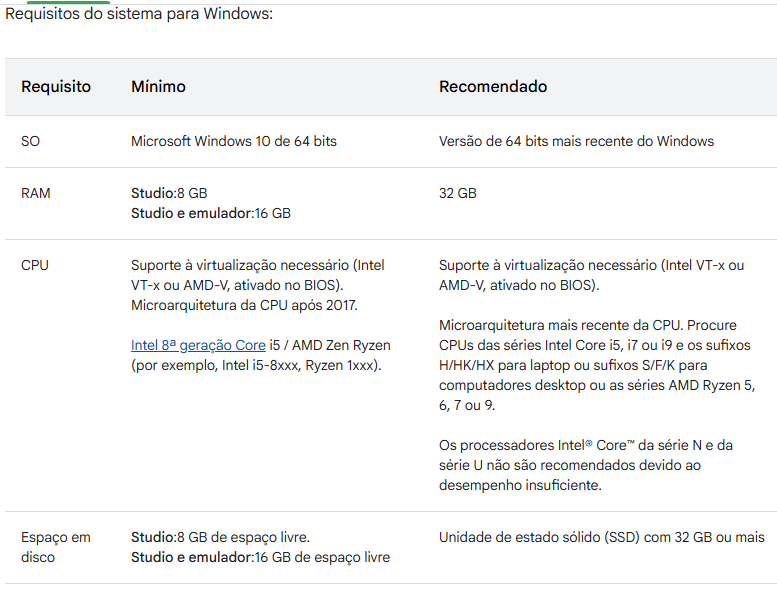The image size is (777, 590).
Task: Click the "Versão de 64 bits mais recente" cell
Action: 576,141
